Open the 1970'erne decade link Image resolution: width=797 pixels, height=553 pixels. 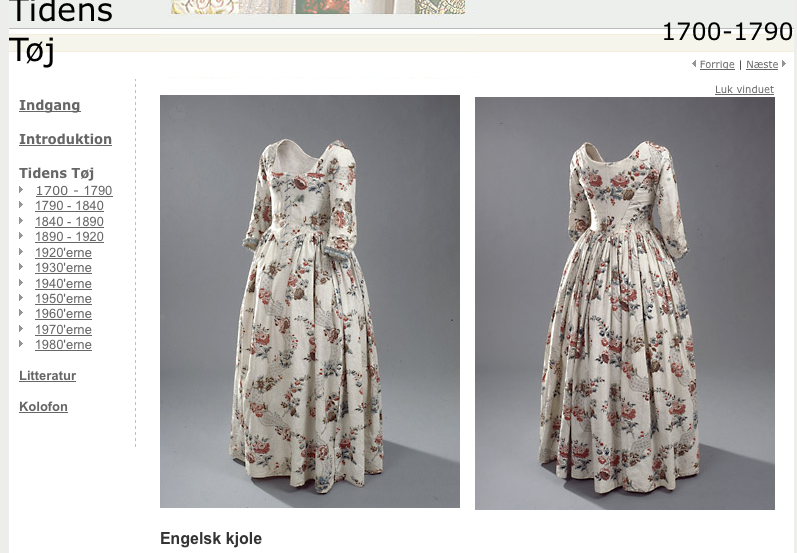point(64,330)
